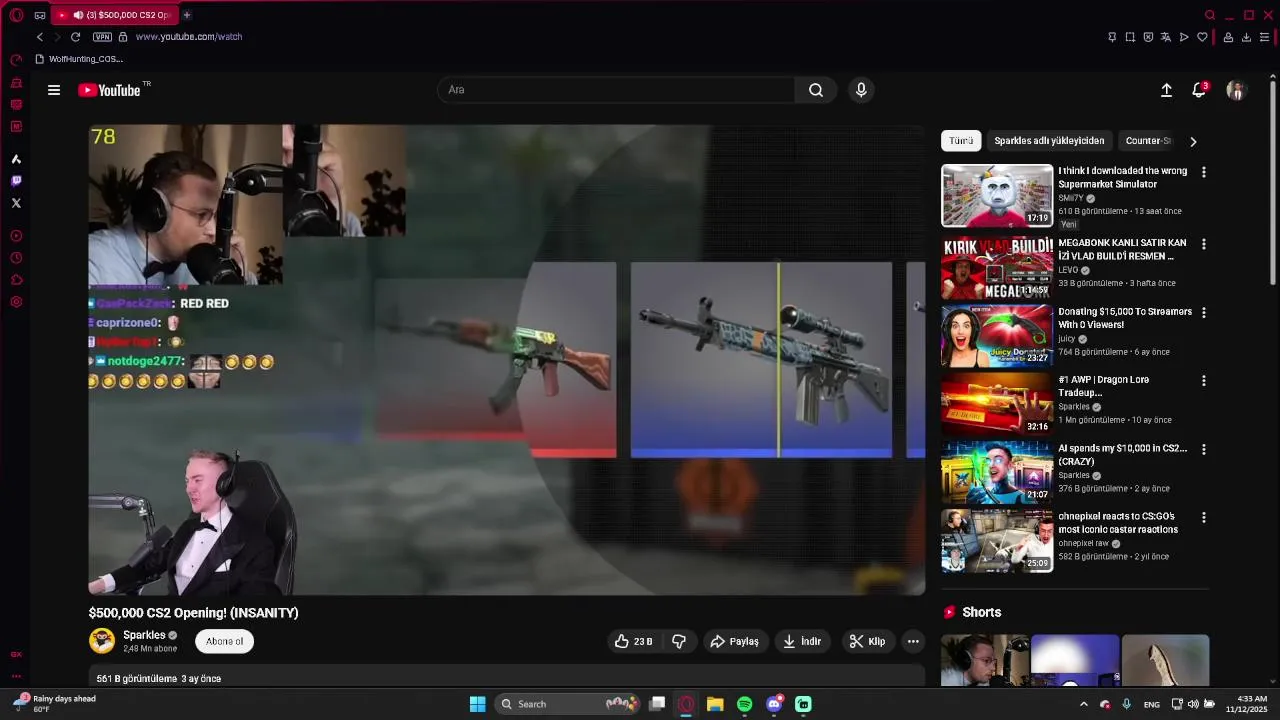
Task: Open the YouTube account avatar menu
Action: coord(1236,90)
